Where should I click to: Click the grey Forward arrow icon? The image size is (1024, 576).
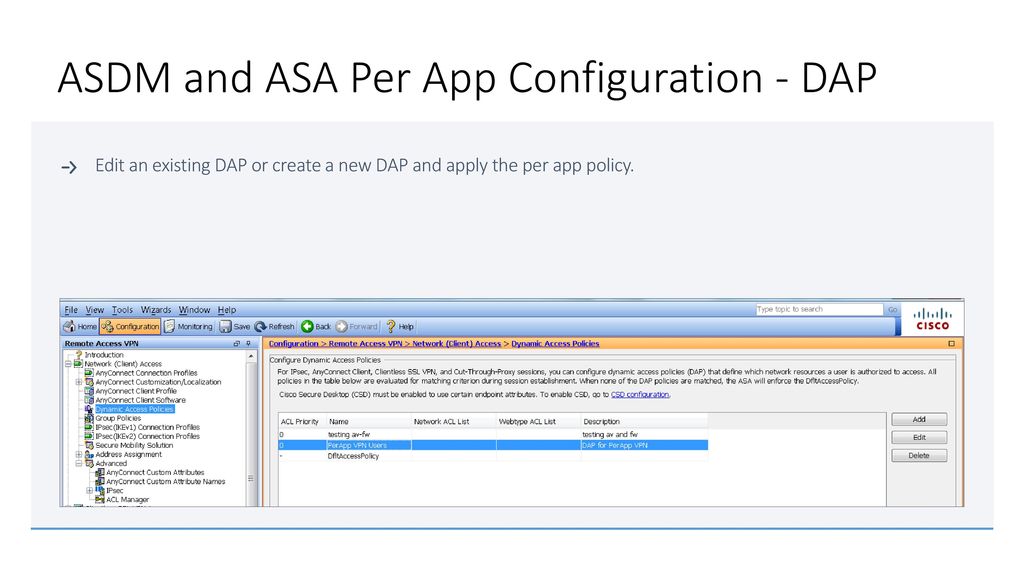pos(342,327)
